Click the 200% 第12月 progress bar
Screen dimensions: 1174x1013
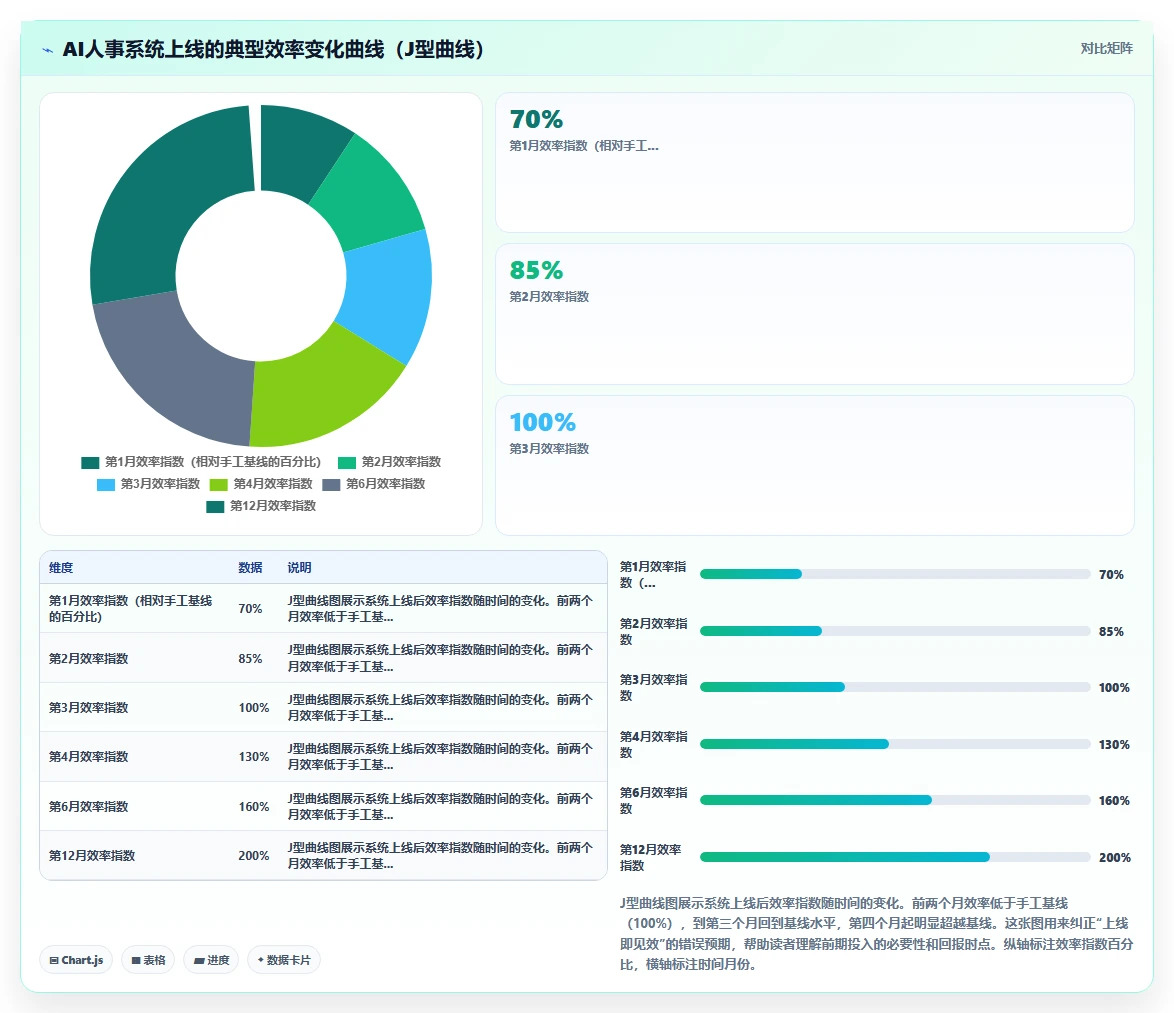[x=895, y=857]
